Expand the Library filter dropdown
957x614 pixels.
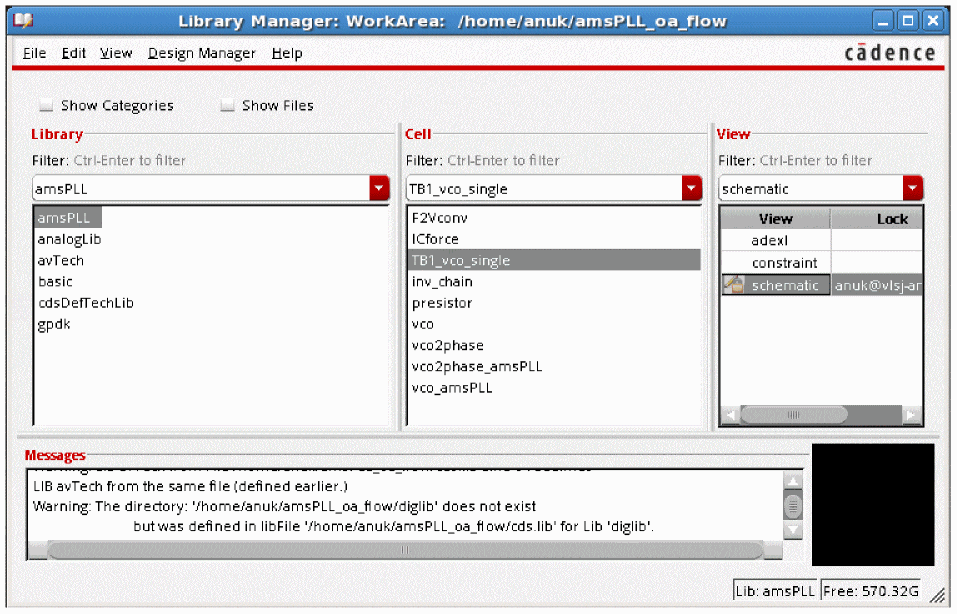[379, 189]
